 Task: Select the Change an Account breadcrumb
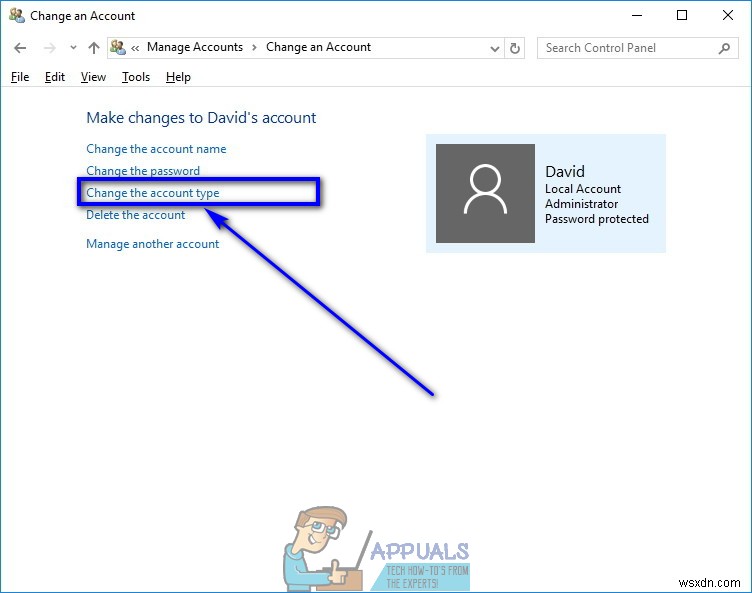click(318, 47)
